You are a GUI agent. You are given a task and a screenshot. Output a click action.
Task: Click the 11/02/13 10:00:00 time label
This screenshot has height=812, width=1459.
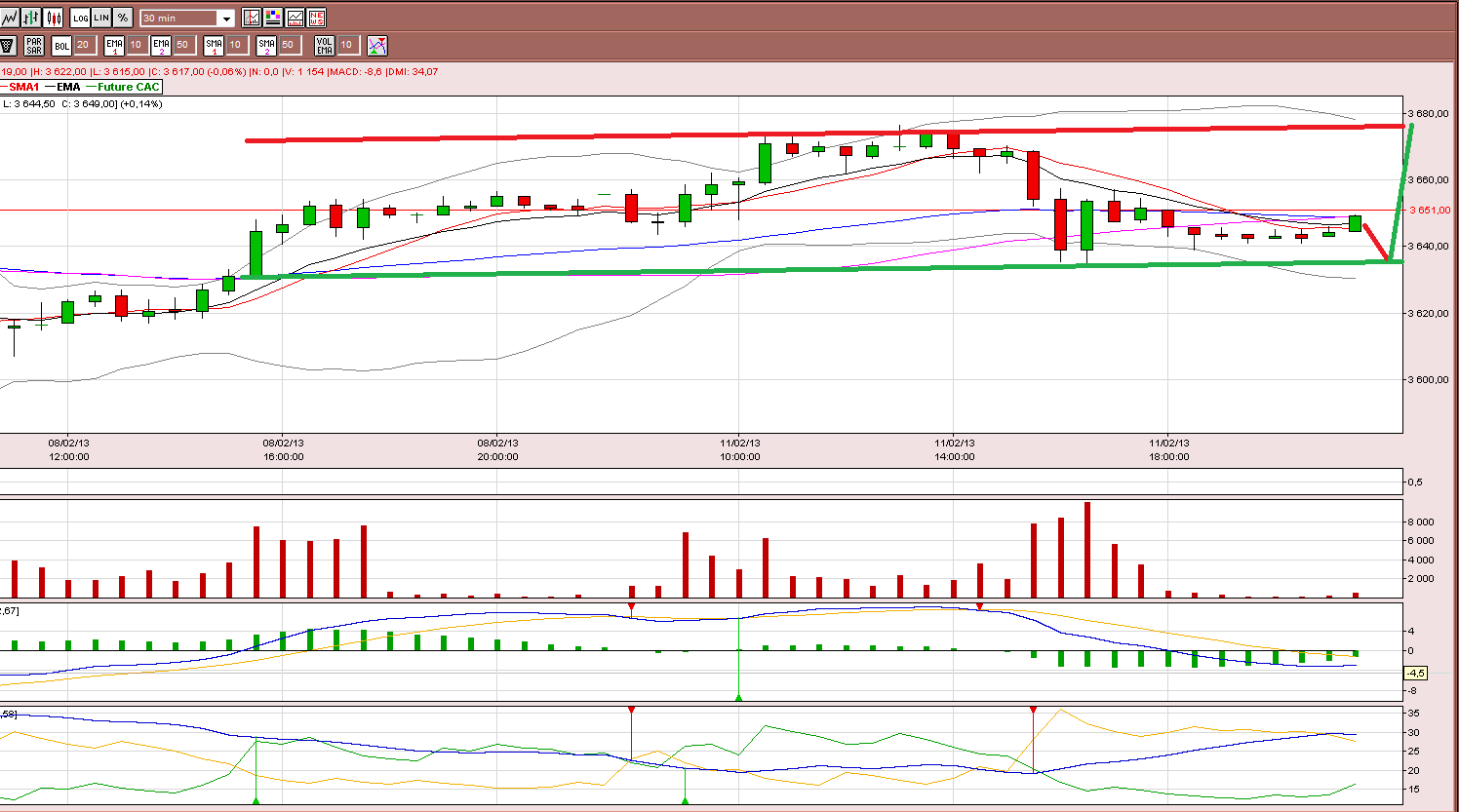(740, 449)
